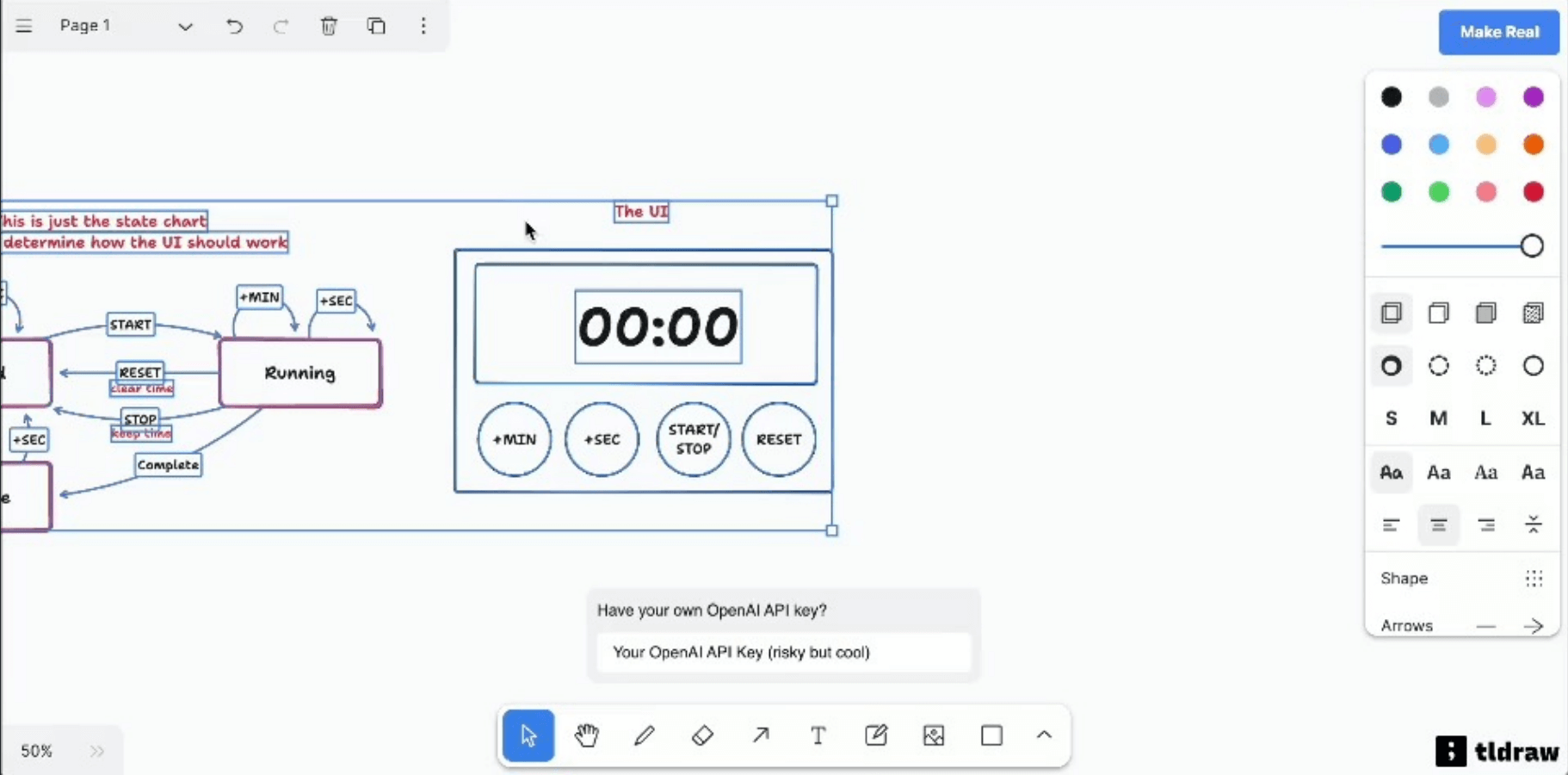Viewport: 1568px width, 775px height.
Task: Pick the dark green color swatch
Action: 1392,192
